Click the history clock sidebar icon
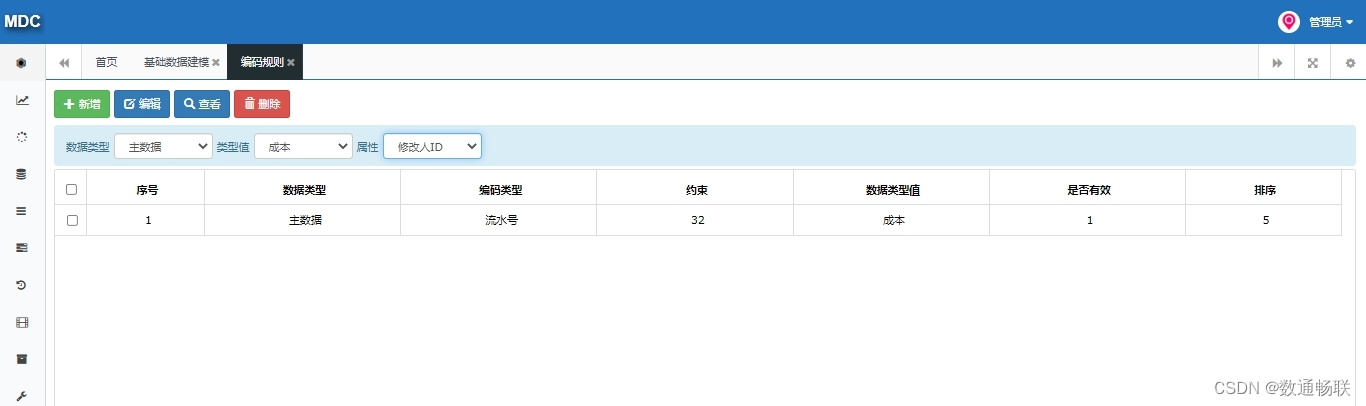1366x406 pixels. 22,285
